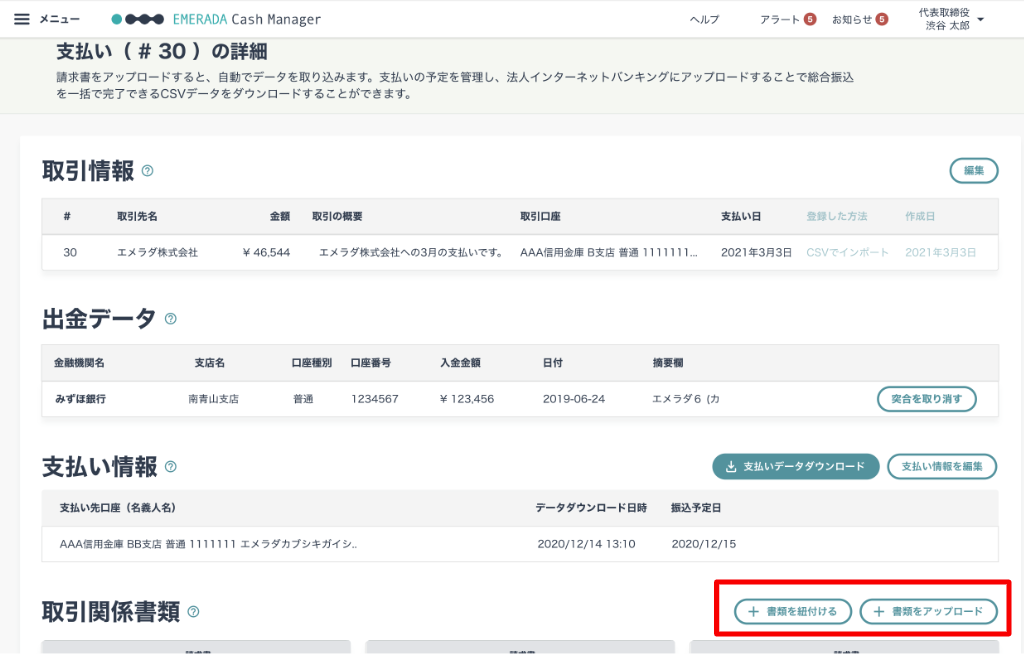
Task: Open the hamburger メニュー icon
Action: tap(22, 19)
